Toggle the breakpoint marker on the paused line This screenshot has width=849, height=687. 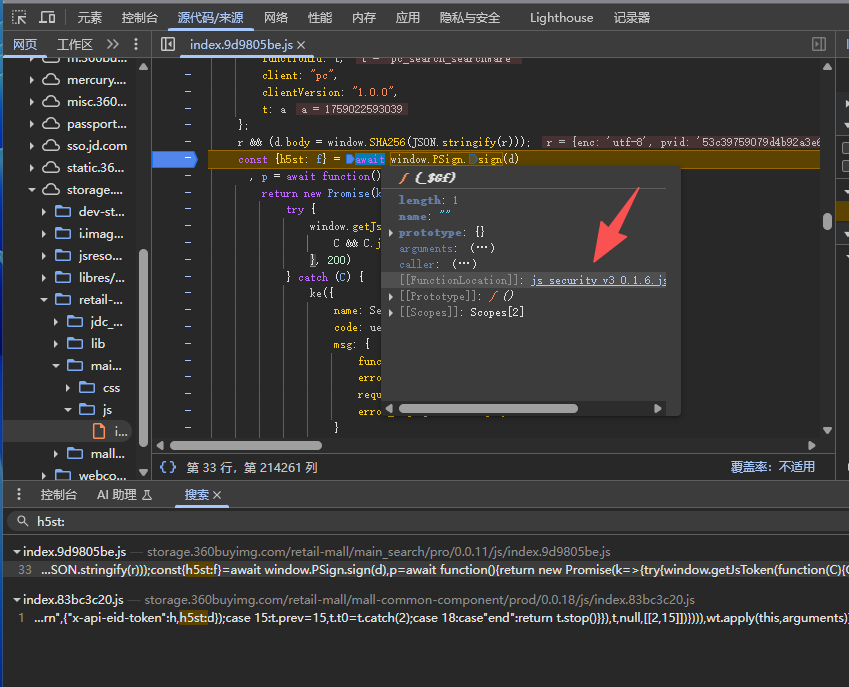click(x=175, y=159)
